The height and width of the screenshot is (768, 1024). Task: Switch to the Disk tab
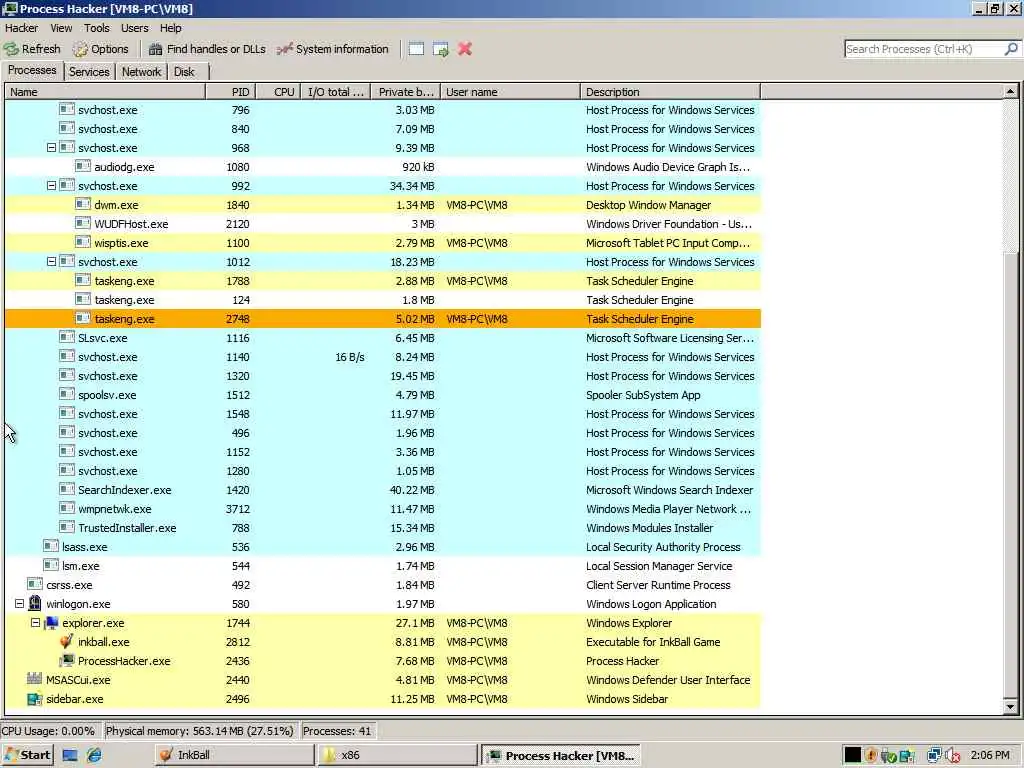click(184, 72)
